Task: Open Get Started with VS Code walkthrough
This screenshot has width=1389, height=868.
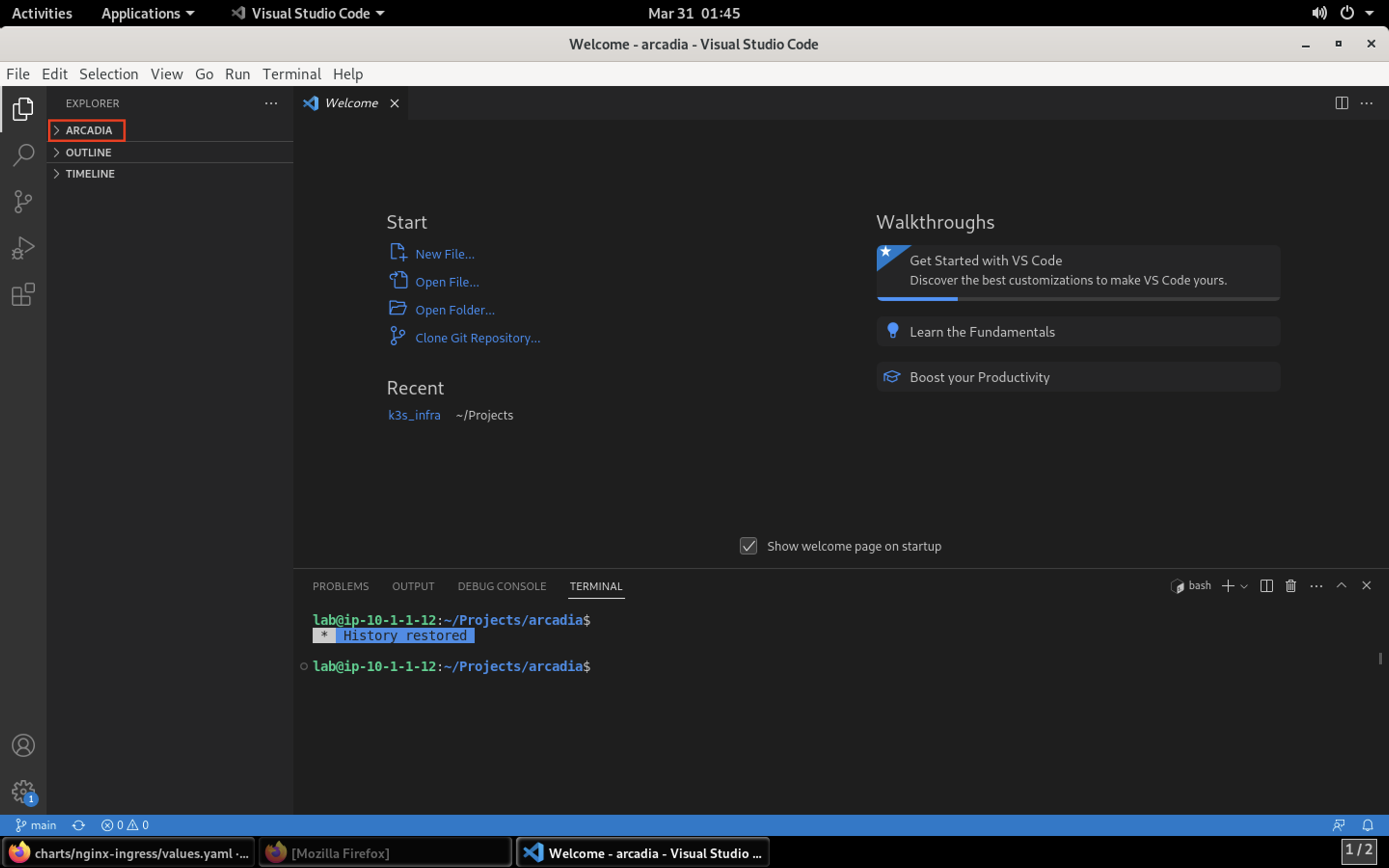Action: (x=1078, y=272)
